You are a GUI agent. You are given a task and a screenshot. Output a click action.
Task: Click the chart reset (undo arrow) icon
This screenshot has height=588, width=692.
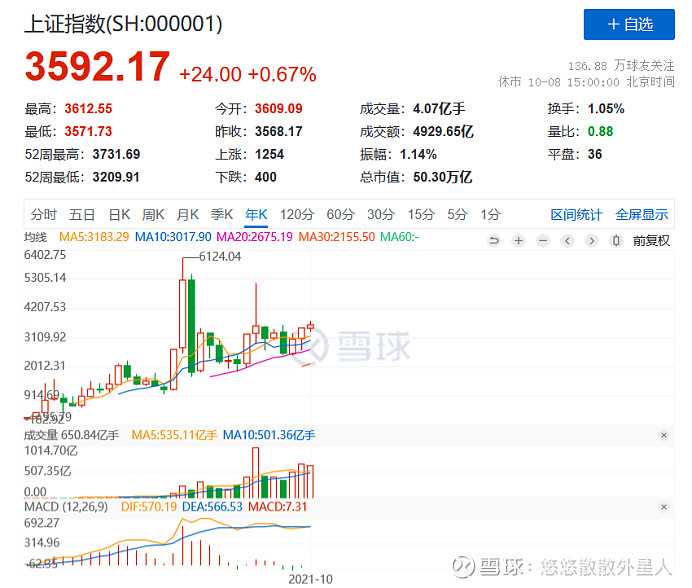coord(494,241)
